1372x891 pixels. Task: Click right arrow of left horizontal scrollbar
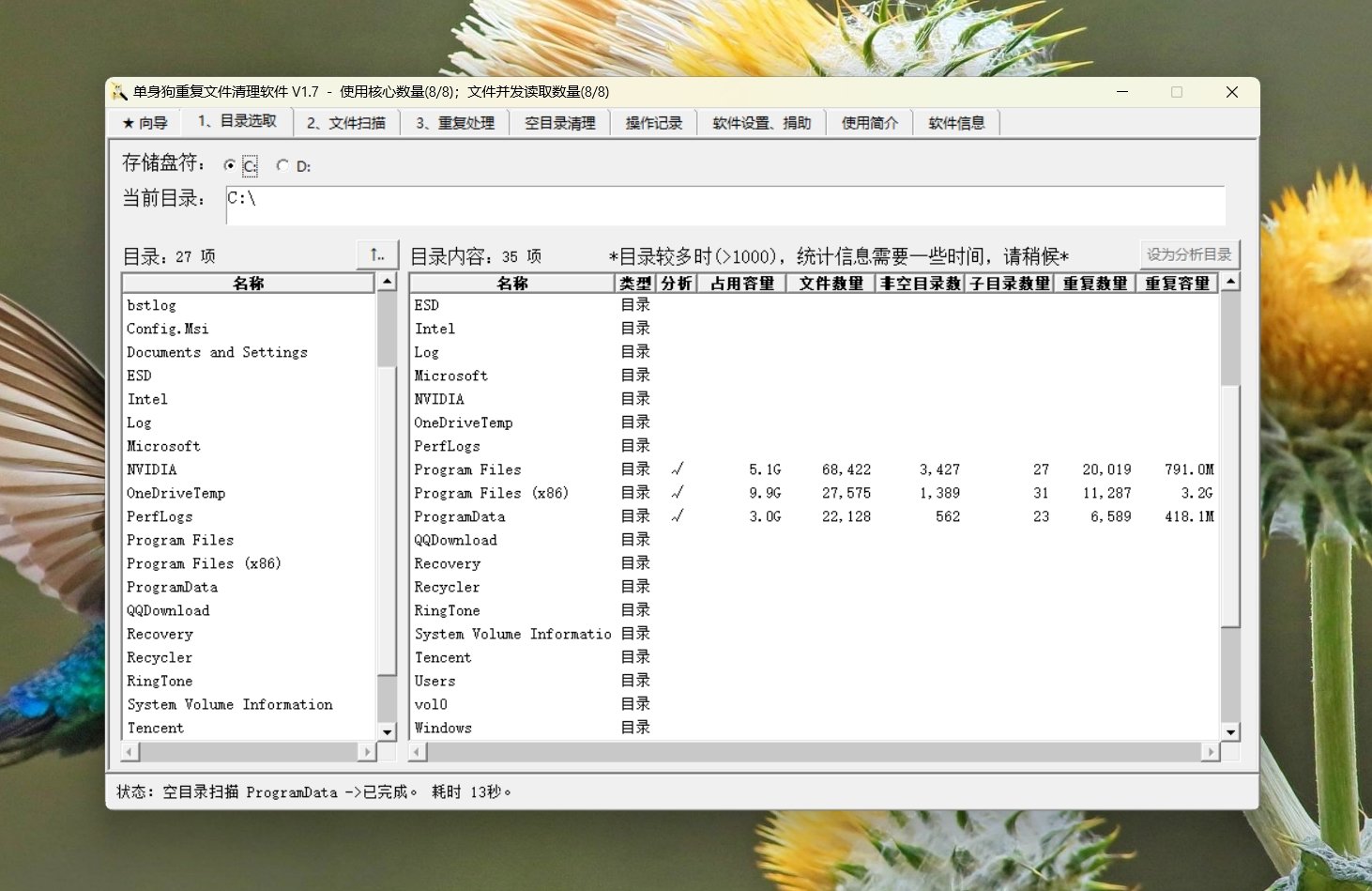(x=367, y=752)
